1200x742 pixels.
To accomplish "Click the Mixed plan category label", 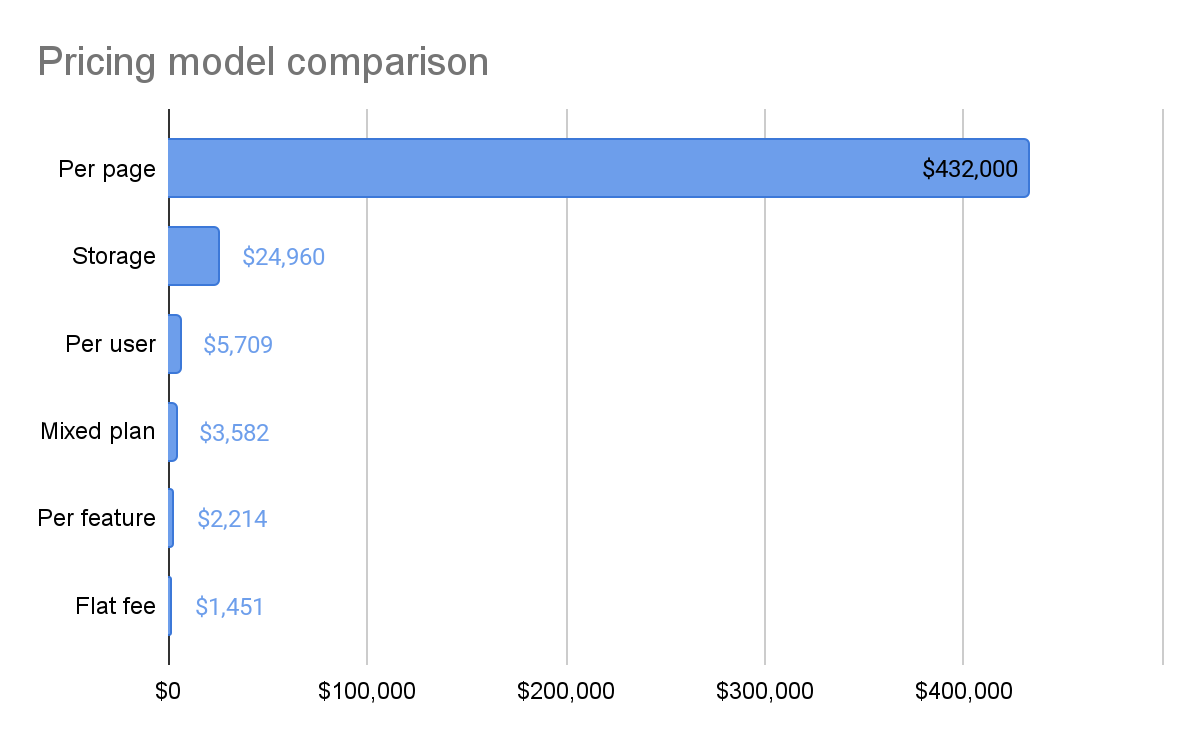I will pyautogui.click(x=98, y=432).
